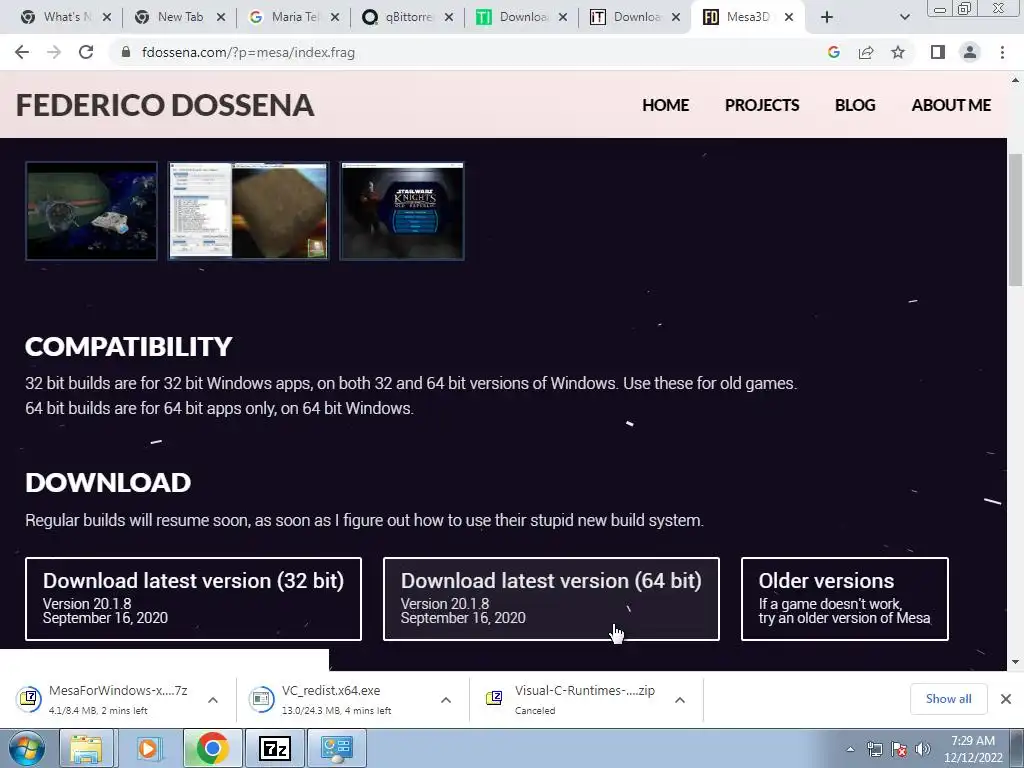This screenshot has width=1024, height=768.
Task: Close the Mesa3D tab
Action: click(789, 17)
